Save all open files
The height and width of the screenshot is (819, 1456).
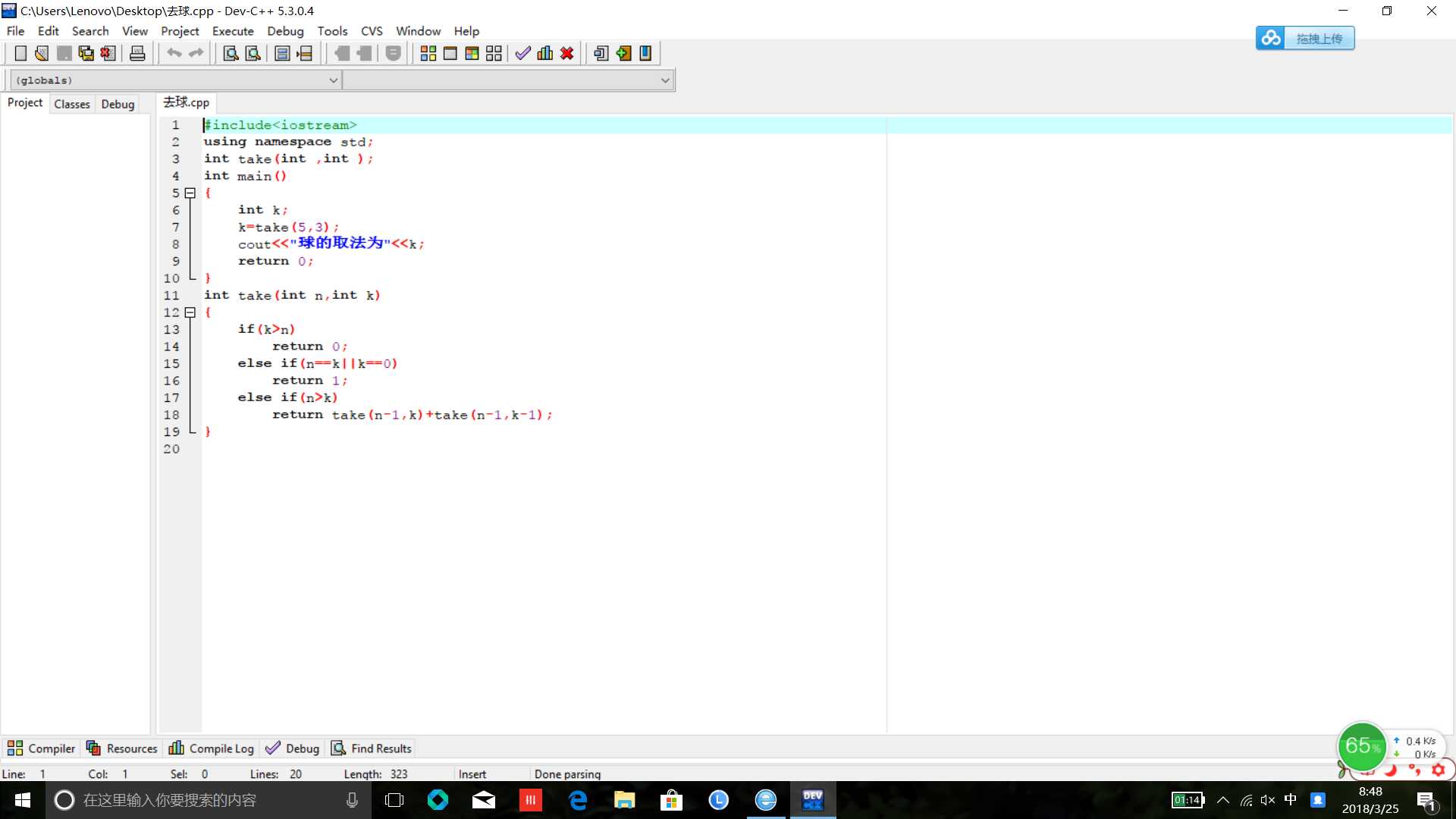86,53
